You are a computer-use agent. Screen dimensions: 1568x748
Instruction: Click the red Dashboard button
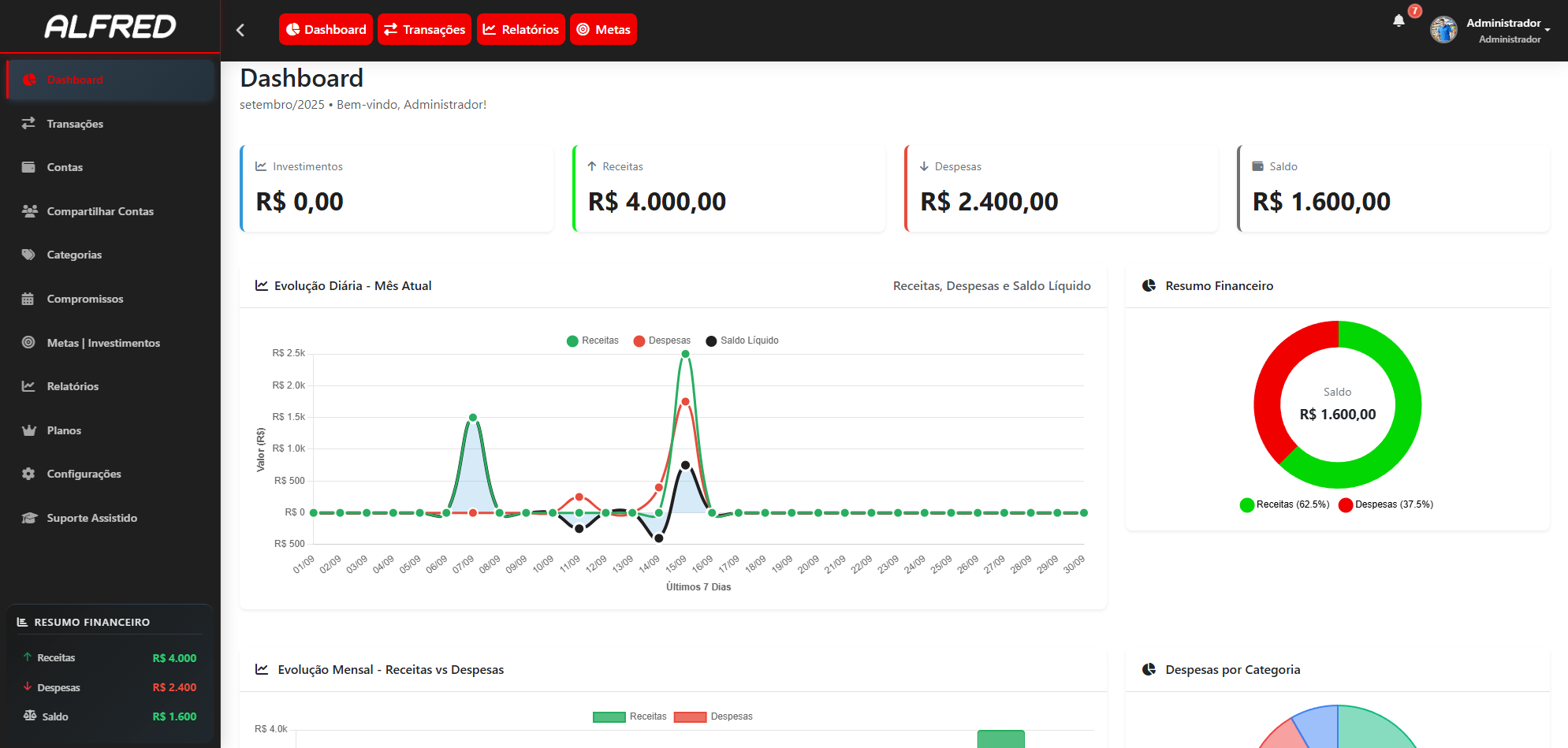point(326,29)
